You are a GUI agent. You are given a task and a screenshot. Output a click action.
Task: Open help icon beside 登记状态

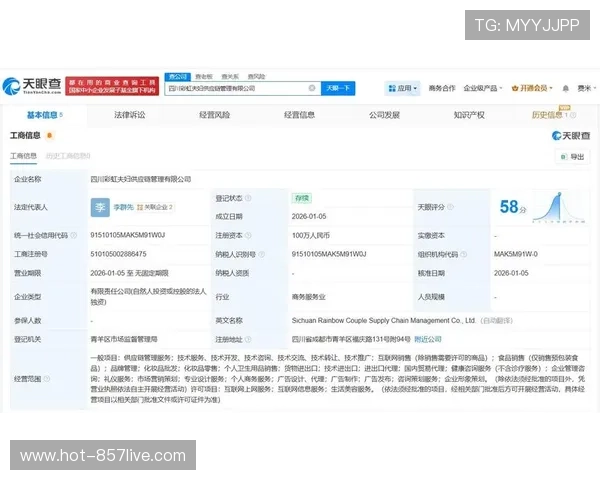click(x=248, y=198)
